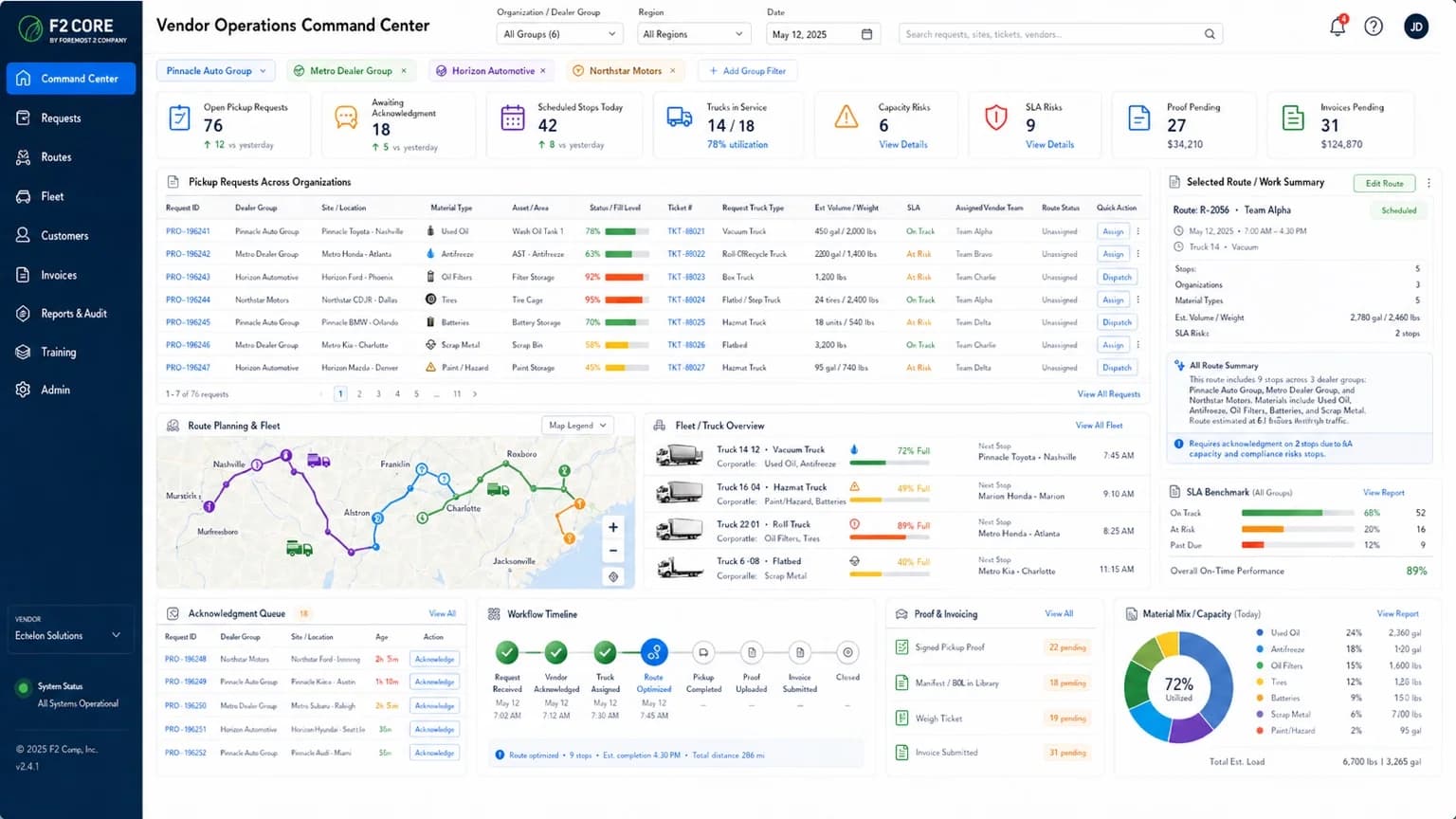Viewport: 1456px width, 819px height.
Task: Click the search magnifier icon
Action: 1210,34
